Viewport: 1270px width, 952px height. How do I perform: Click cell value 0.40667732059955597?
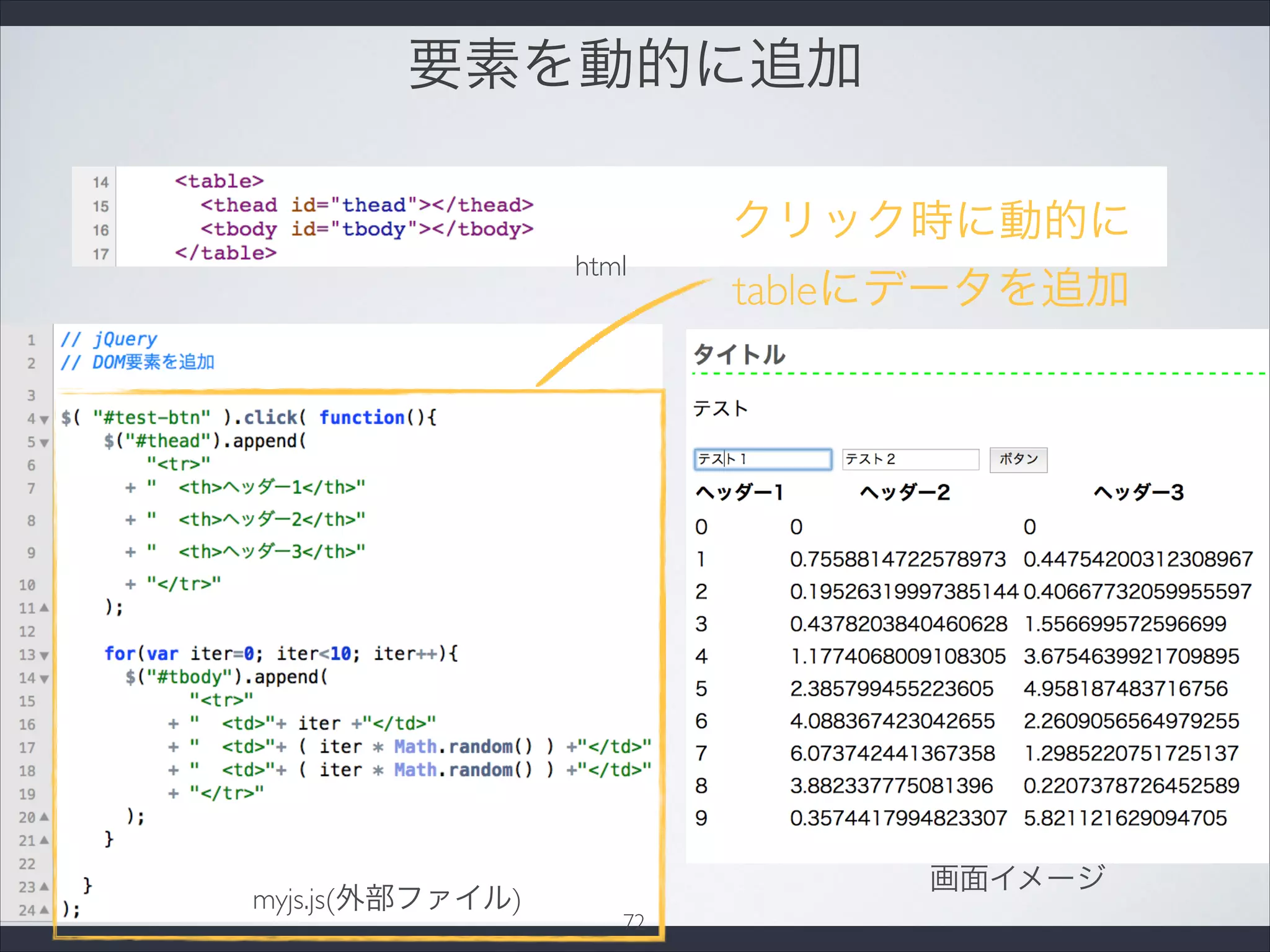tap(1137, 591)
